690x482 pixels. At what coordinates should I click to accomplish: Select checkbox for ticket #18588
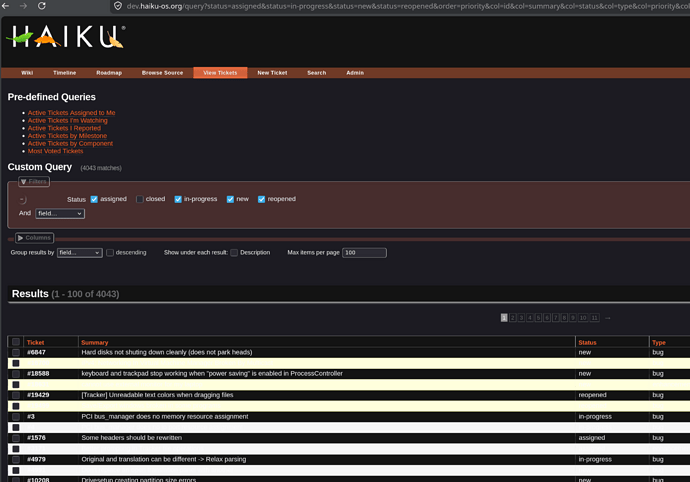16,374
